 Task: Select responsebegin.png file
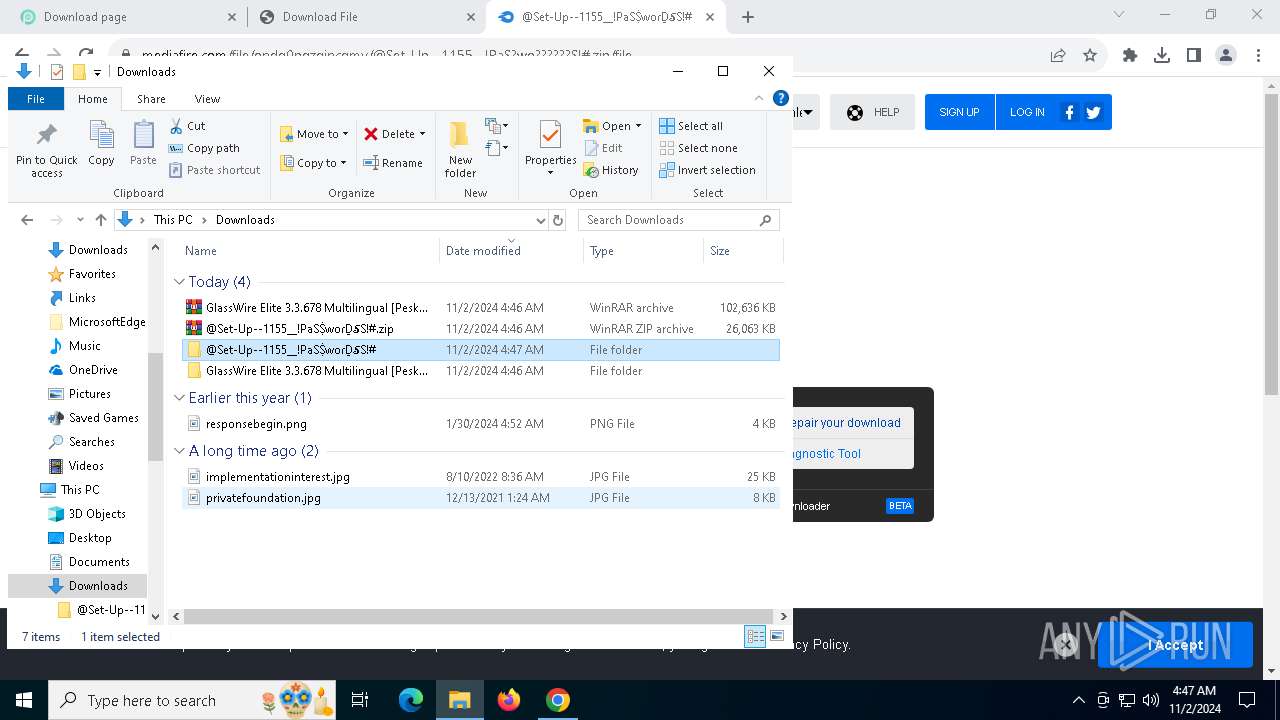click(x=481, y=424)
